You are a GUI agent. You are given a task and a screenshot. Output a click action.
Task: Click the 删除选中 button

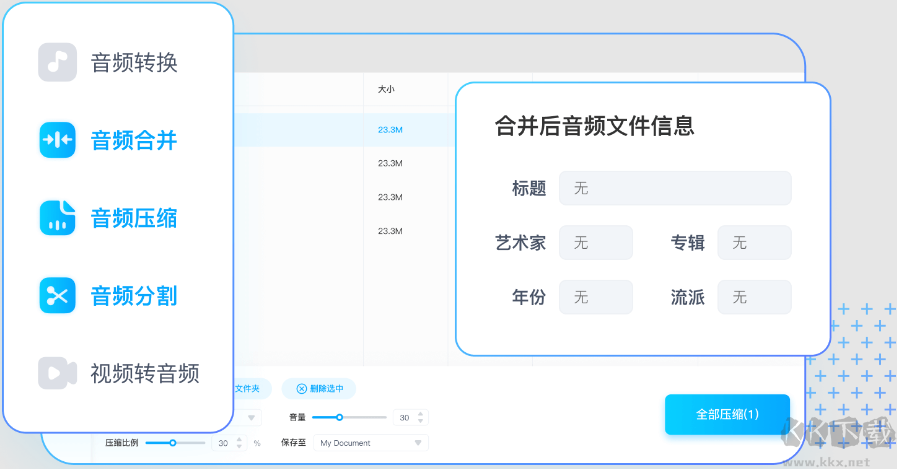click(319, 388)
